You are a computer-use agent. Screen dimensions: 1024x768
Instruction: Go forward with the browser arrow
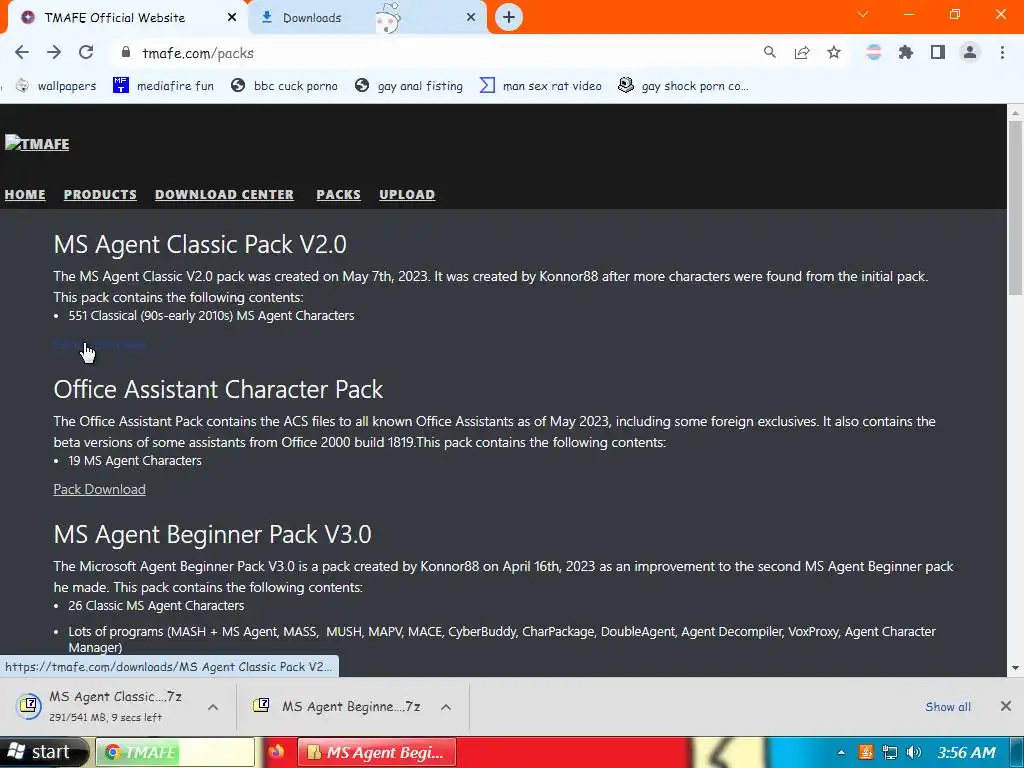coord(54,52)
